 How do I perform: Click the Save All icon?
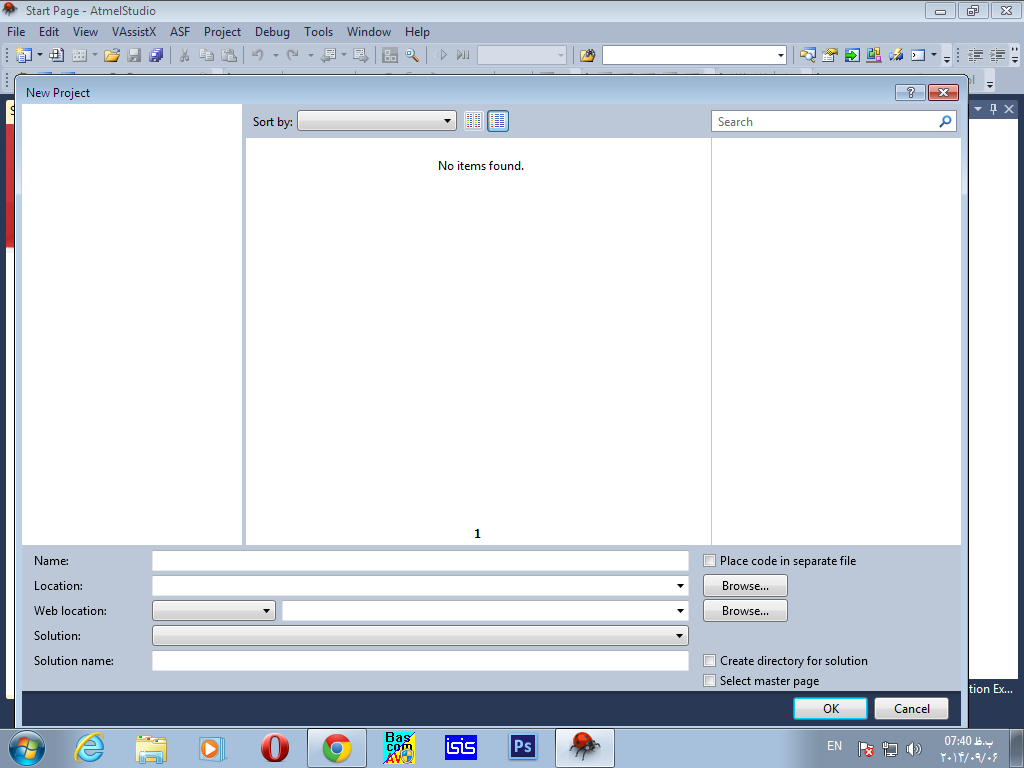point(156,56)
